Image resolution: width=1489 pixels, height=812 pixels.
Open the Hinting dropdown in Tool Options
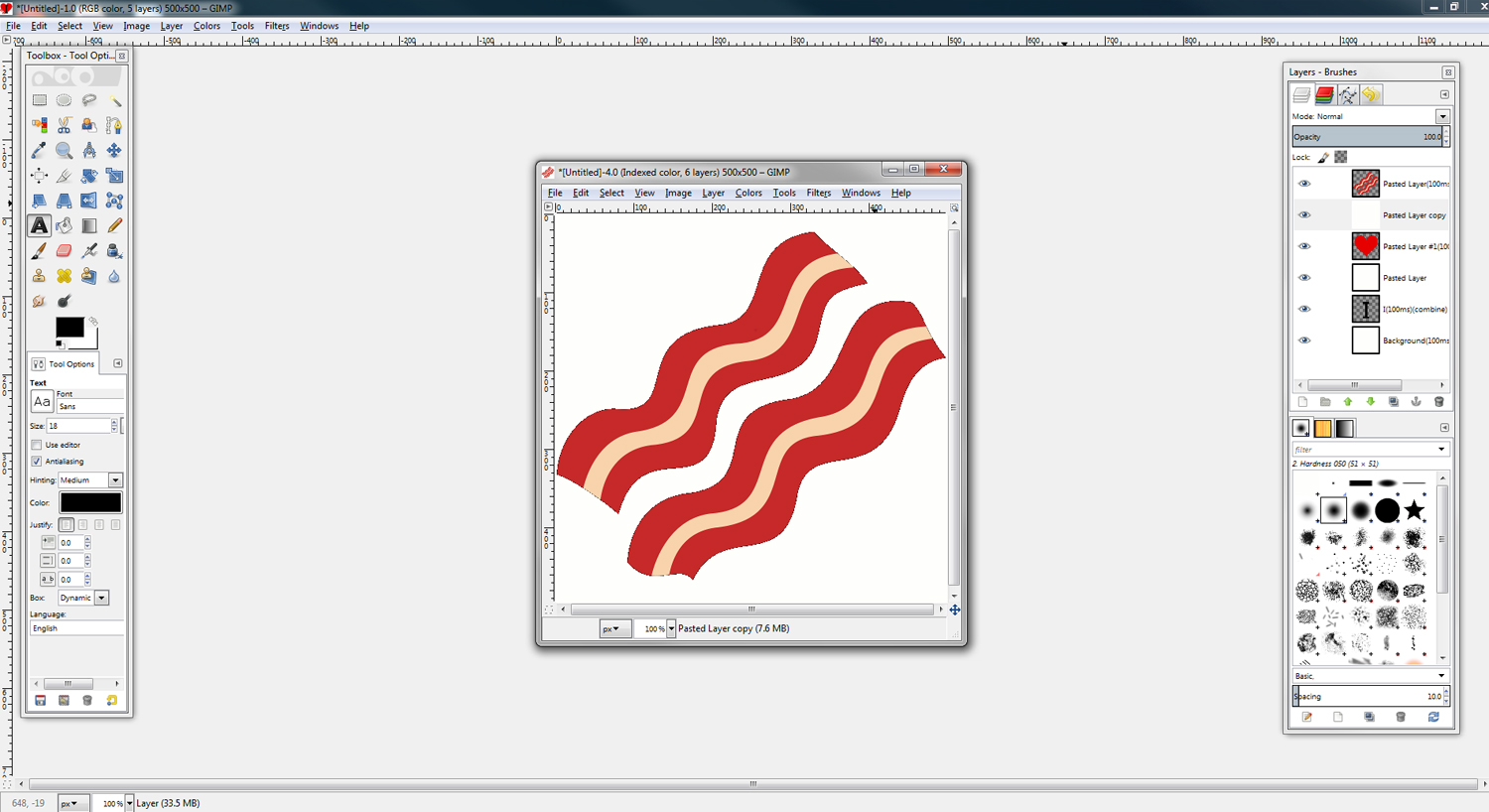[x=114, y=479]
